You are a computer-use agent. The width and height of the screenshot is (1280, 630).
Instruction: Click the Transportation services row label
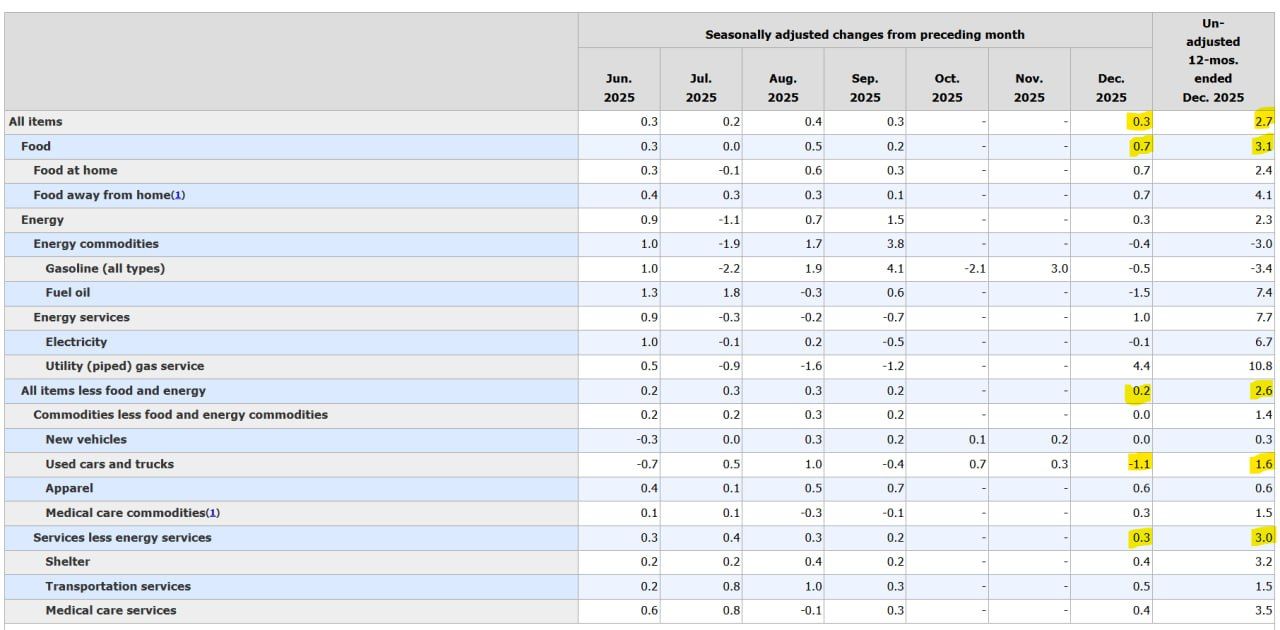pos(118,586)
